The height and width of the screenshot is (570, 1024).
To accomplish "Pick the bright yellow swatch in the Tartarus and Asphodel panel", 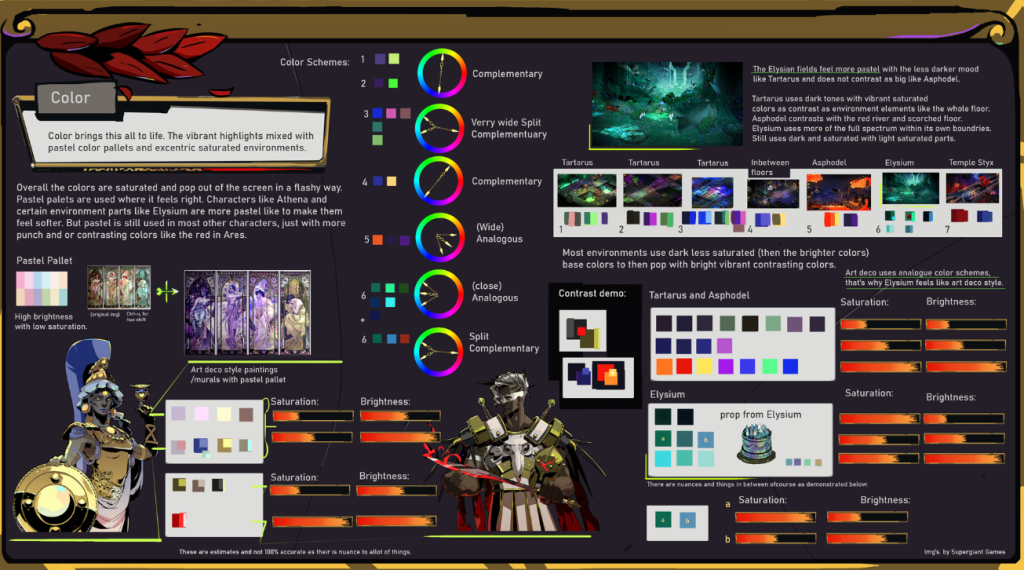I will (x=704, y=366).
